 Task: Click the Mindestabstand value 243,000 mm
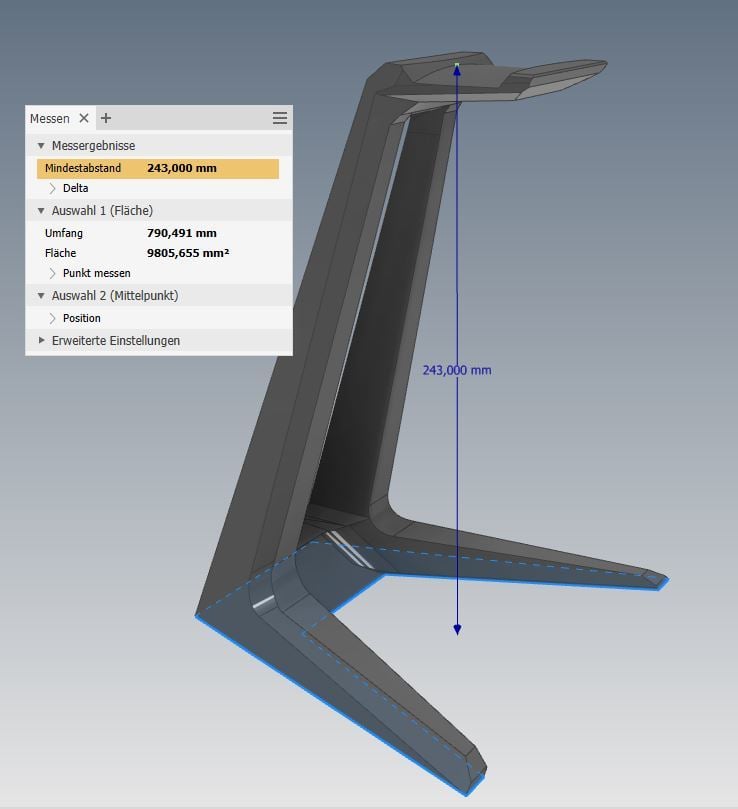182,168
